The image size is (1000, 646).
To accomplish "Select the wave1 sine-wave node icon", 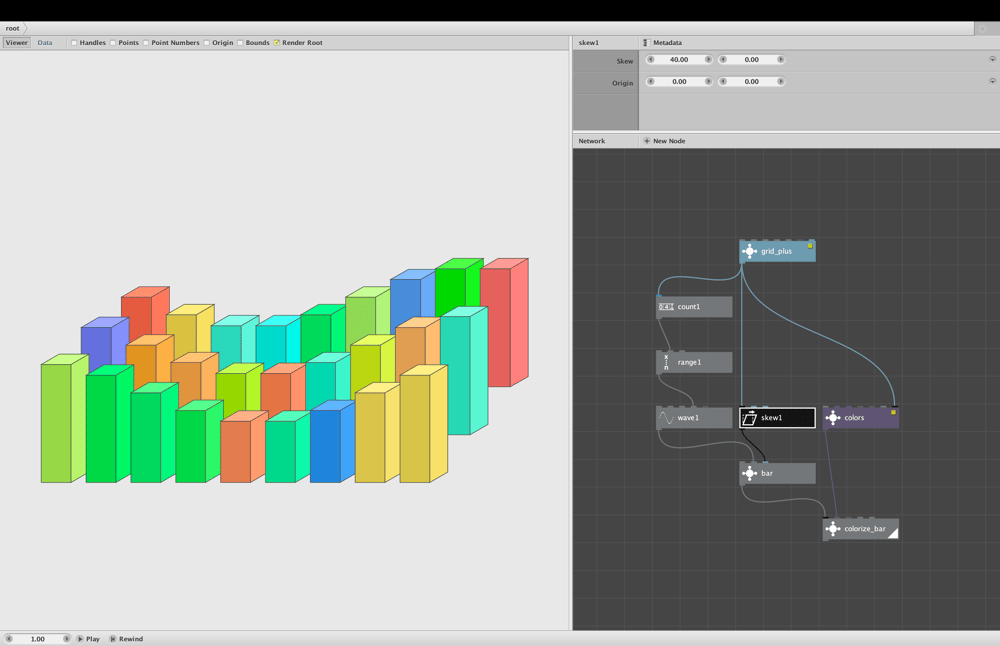I will tap(666, 418).
